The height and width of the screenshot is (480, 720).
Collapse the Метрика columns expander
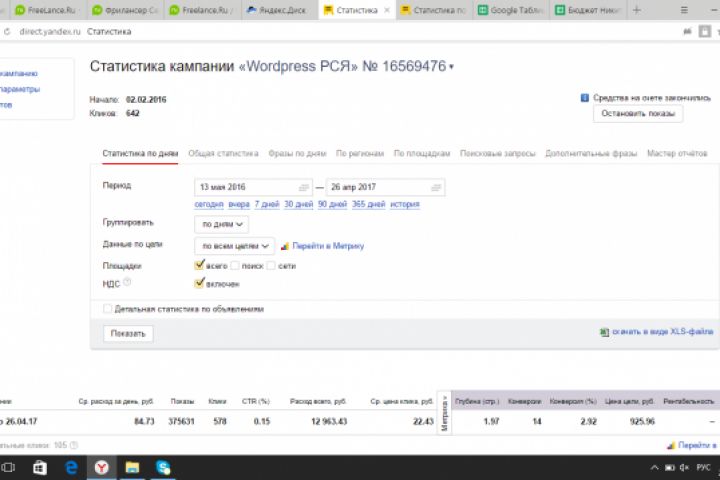click(x=444, y=413)
